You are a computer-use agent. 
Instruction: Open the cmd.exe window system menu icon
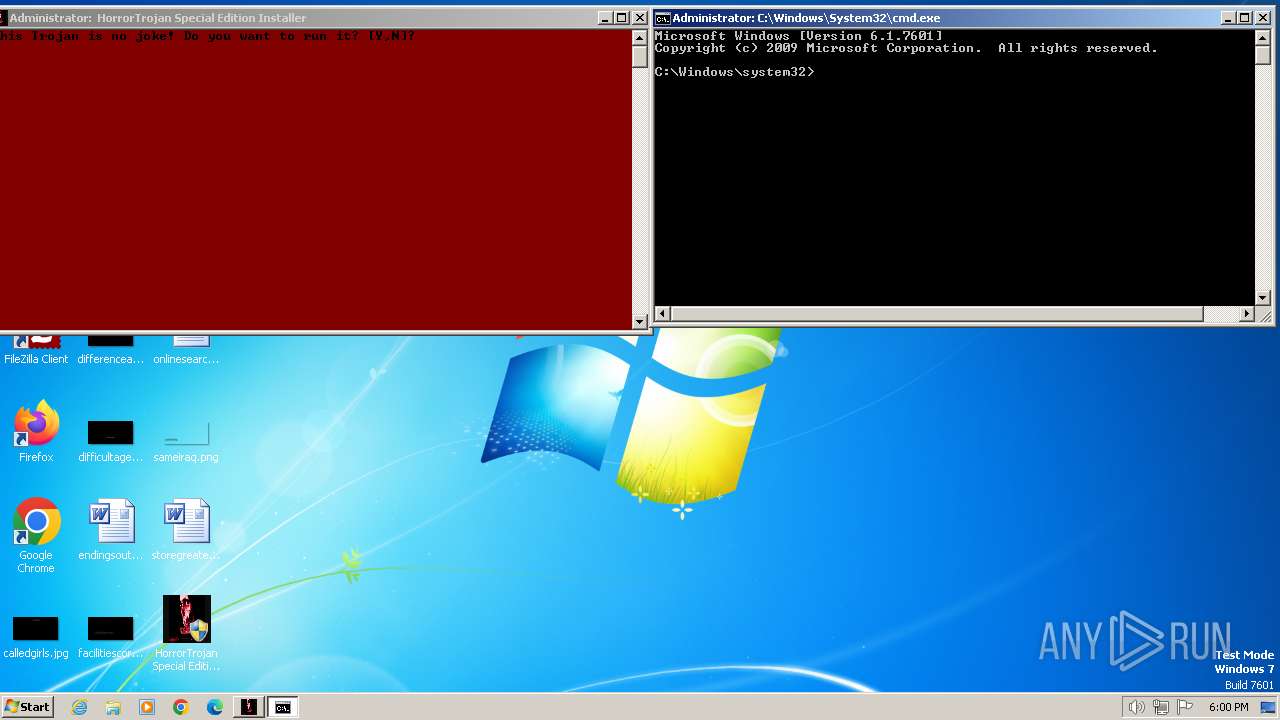[662, 18]
